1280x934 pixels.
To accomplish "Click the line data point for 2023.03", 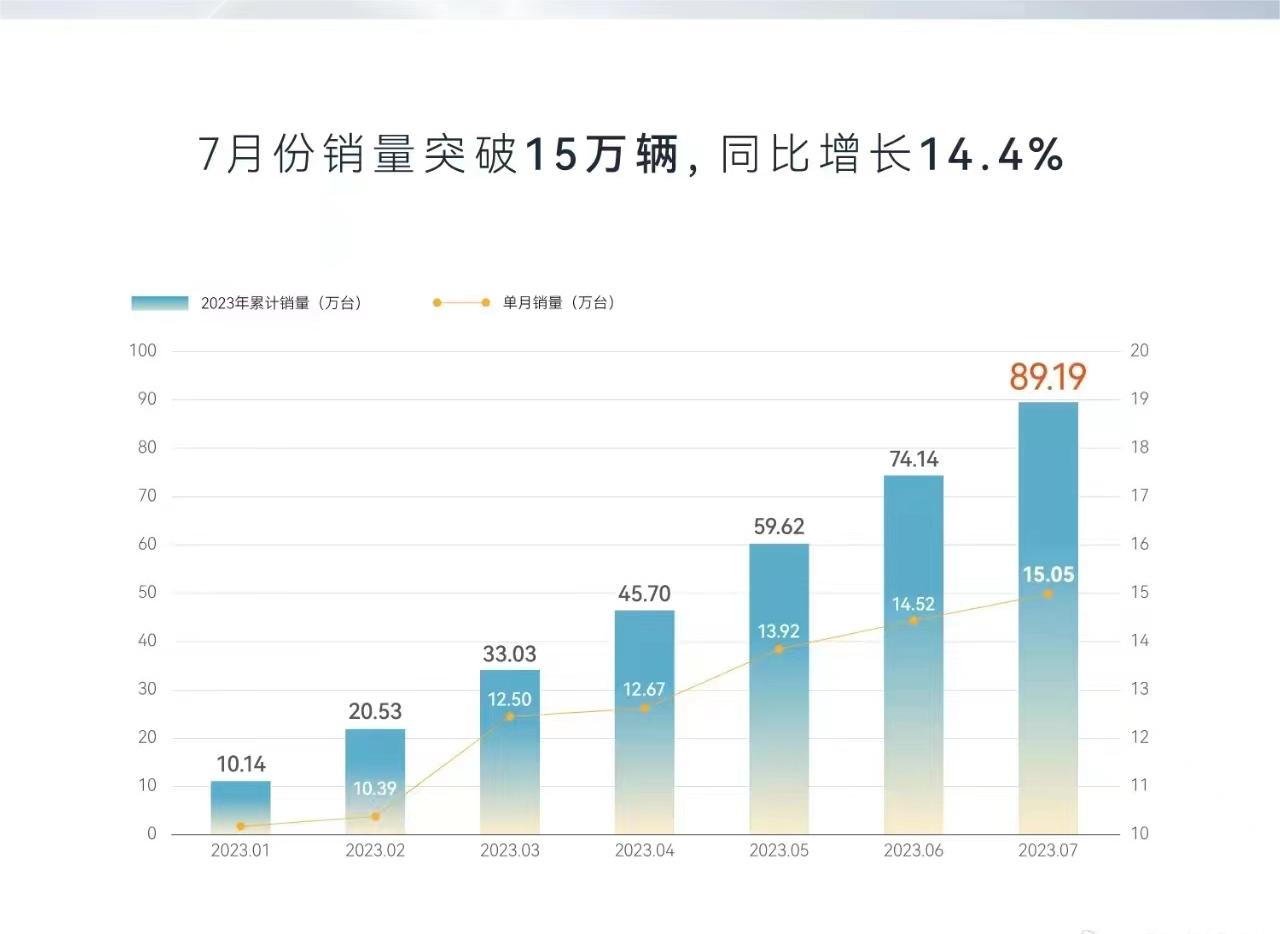I will (509, 716).
